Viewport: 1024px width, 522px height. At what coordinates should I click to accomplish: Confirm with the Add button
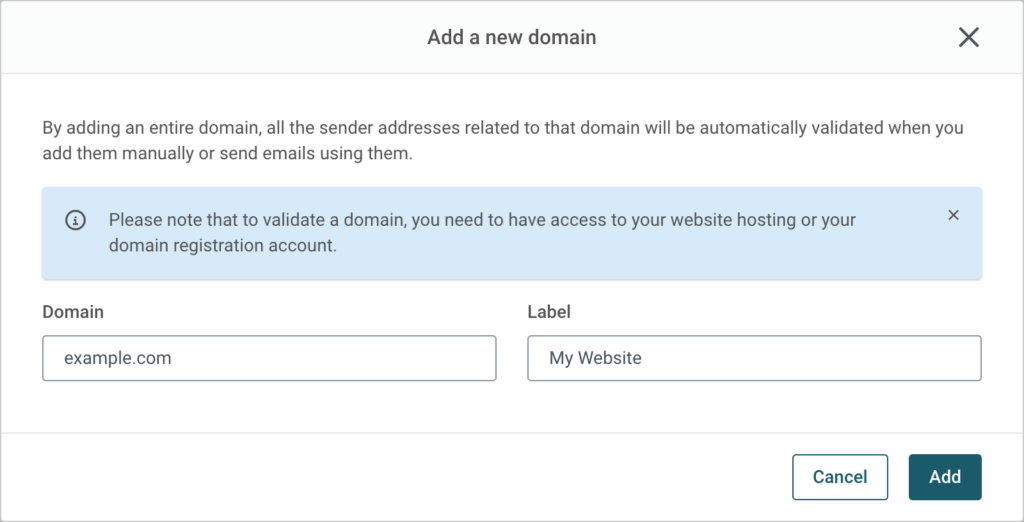[x=944, y=477]
